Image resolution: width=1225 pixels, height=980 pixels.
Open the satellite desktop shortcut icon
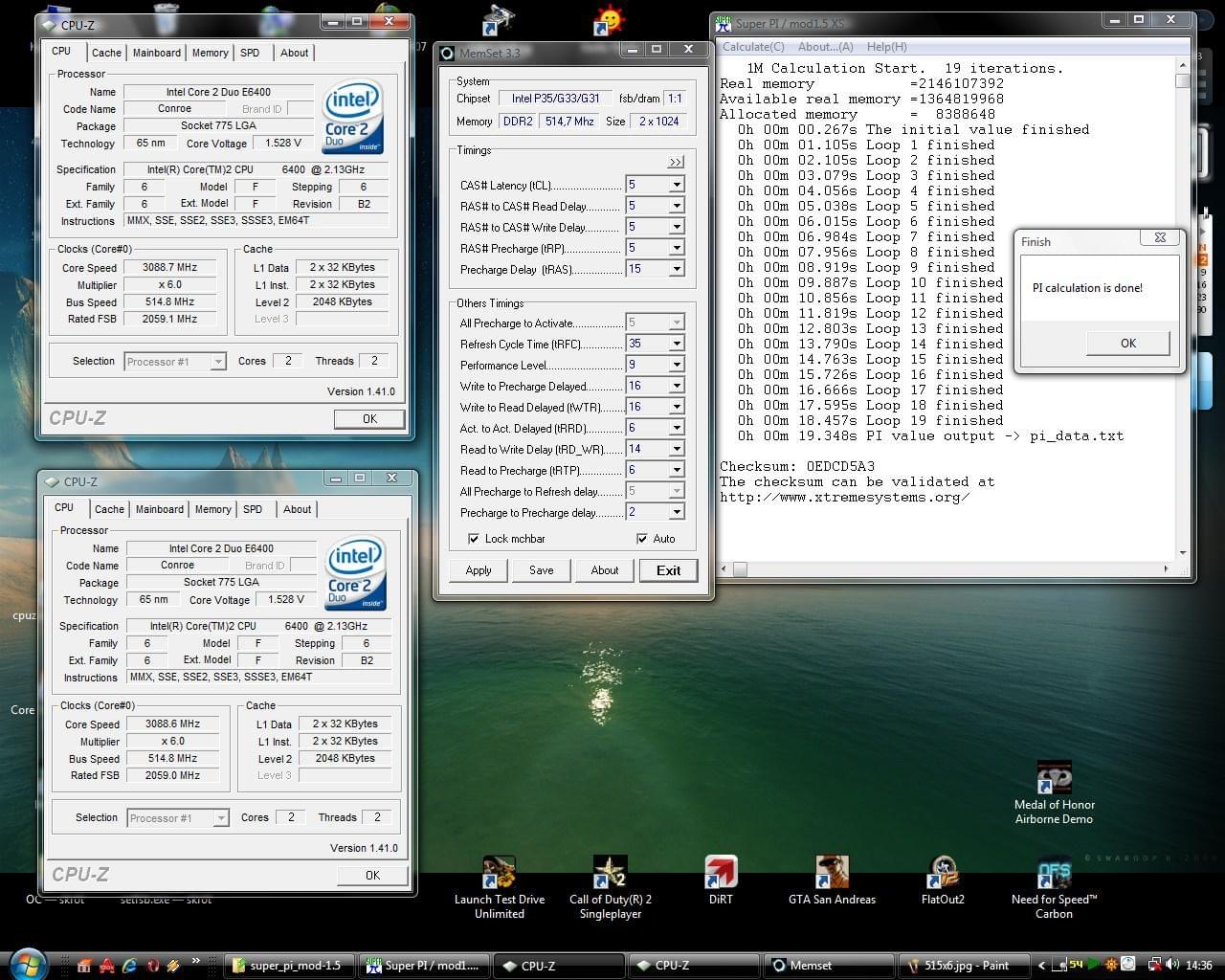(499, 20)
